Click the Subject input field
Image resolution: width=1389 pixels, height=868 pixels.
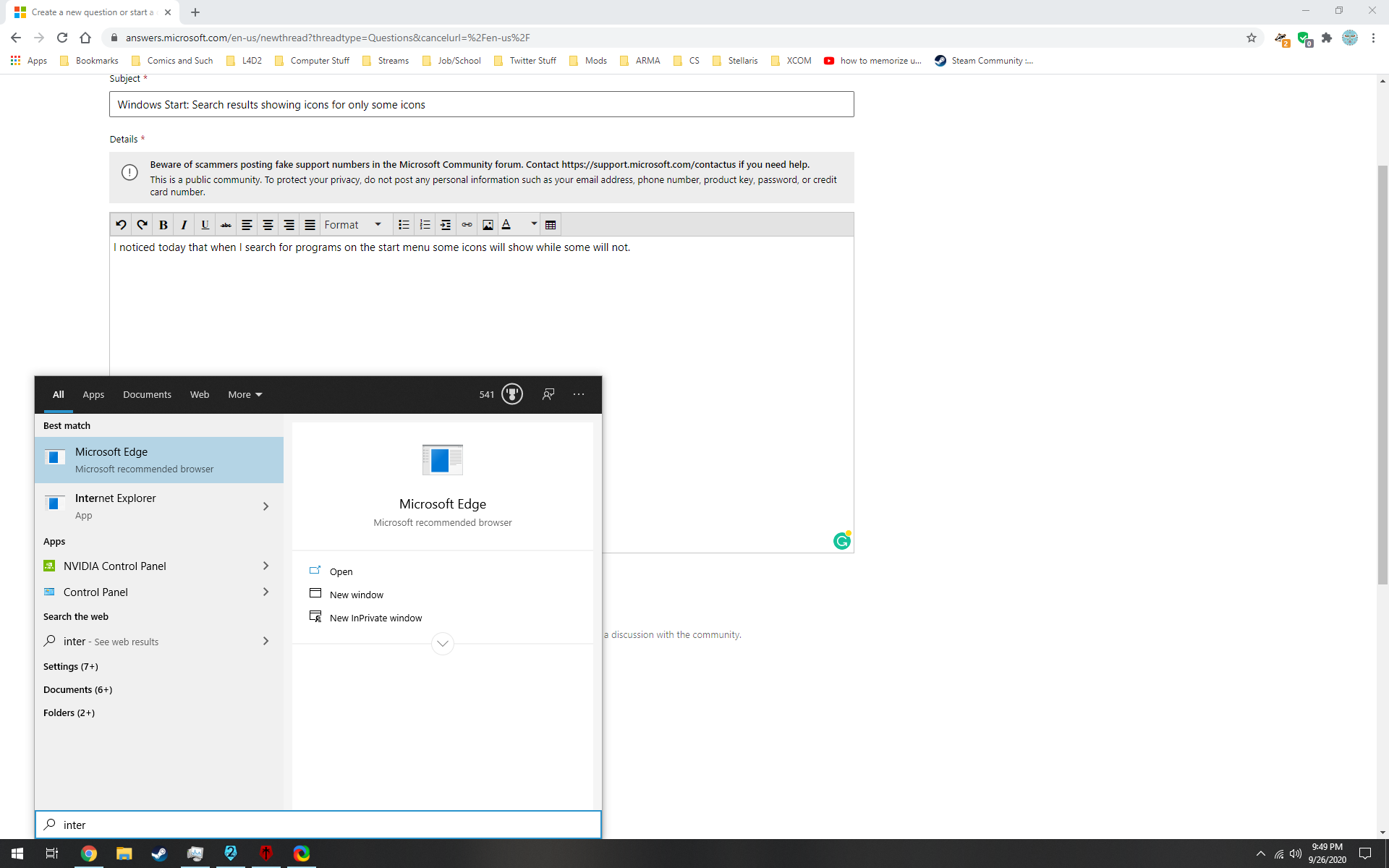[x=481, y=104]
